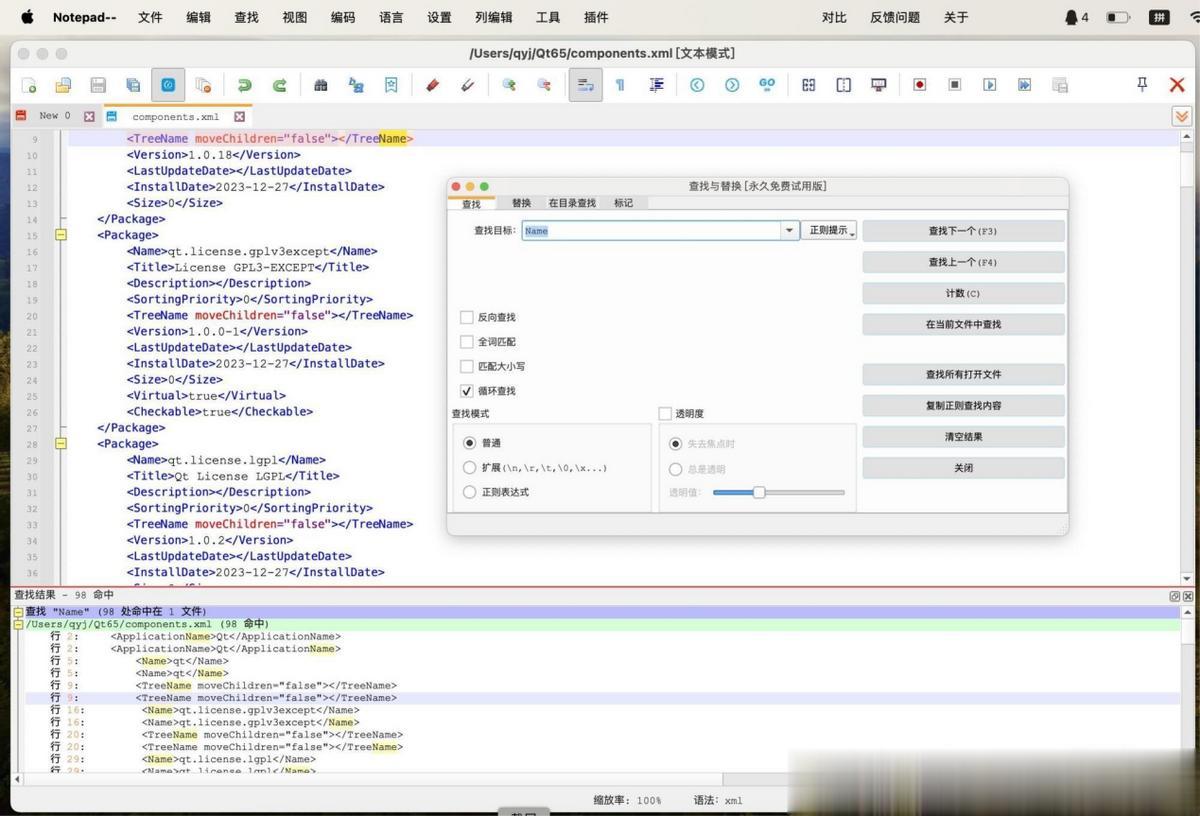Enable the 匹配大小写 checkbox
The width and height of the screenshot is (1200, 816).
467,367
